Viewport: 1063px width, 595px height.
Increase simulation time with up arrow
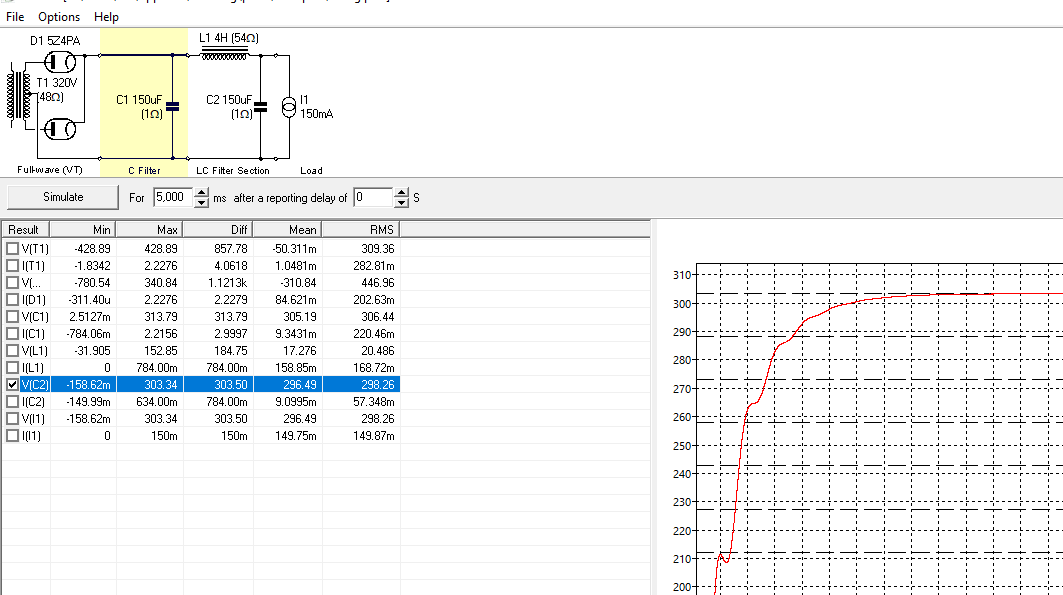(201, 192)
